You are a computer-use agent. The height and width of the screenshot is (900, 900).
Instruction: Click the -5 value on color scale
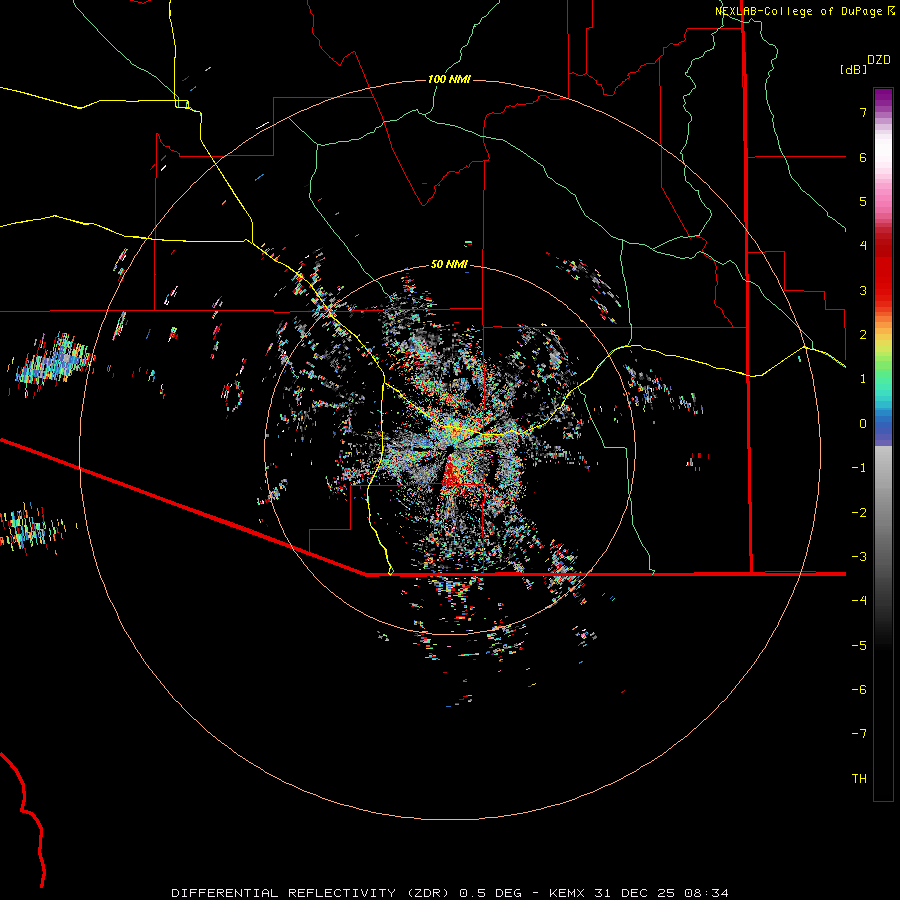point(859,646)
